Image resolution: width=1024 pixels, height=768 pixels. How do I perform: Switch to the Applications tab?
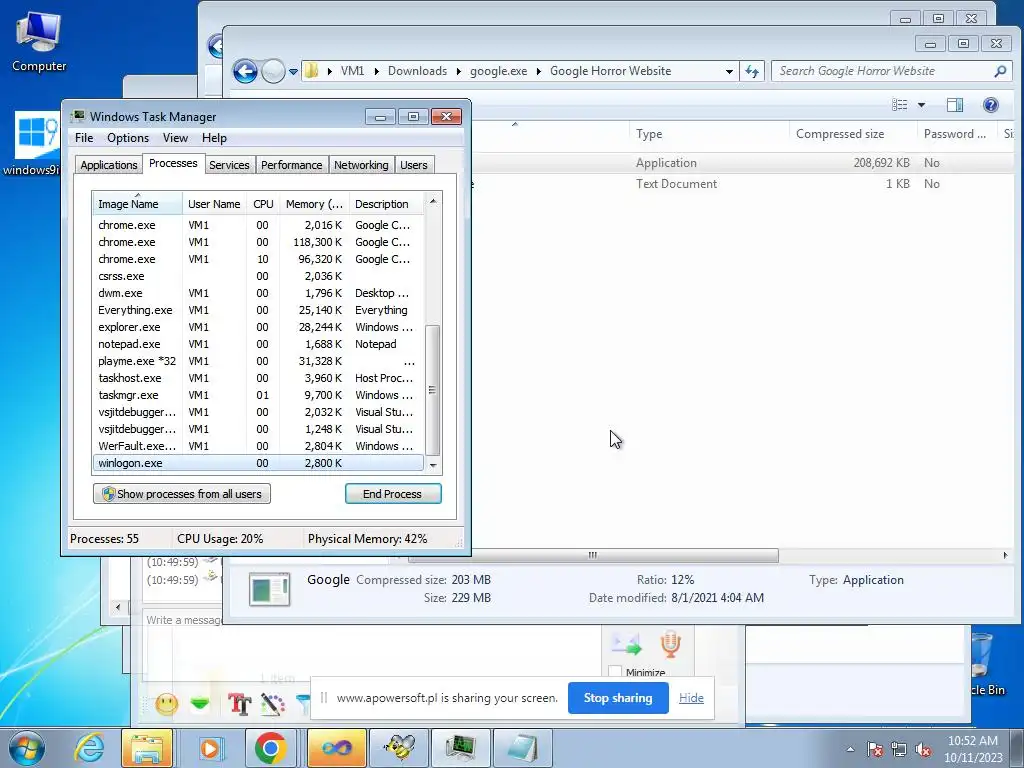(x=108, y=165)
